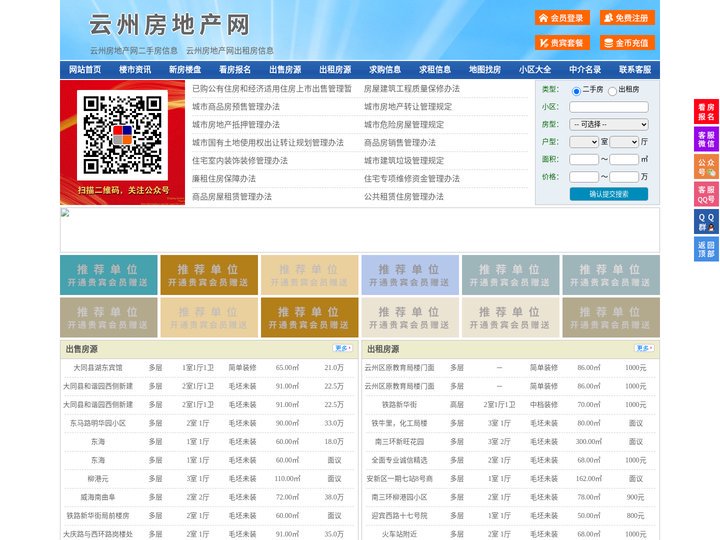
Task: Open the 房型 可选择 dropdown
Action: click(x=609, y=124)
